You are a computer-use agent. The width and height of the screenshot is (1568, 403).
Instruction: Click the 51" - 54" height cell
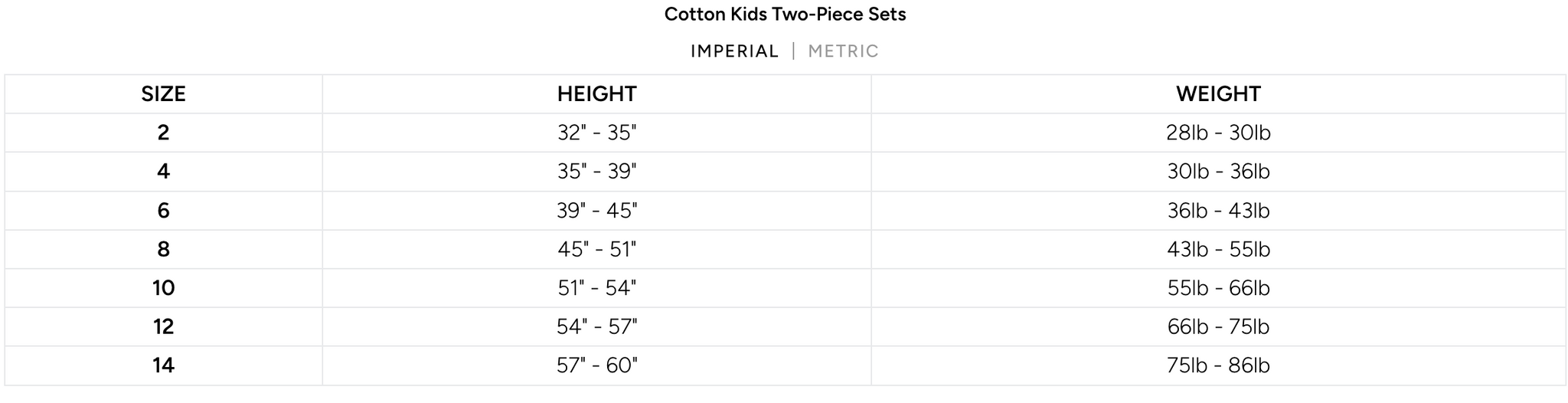(x=596, y=288)
